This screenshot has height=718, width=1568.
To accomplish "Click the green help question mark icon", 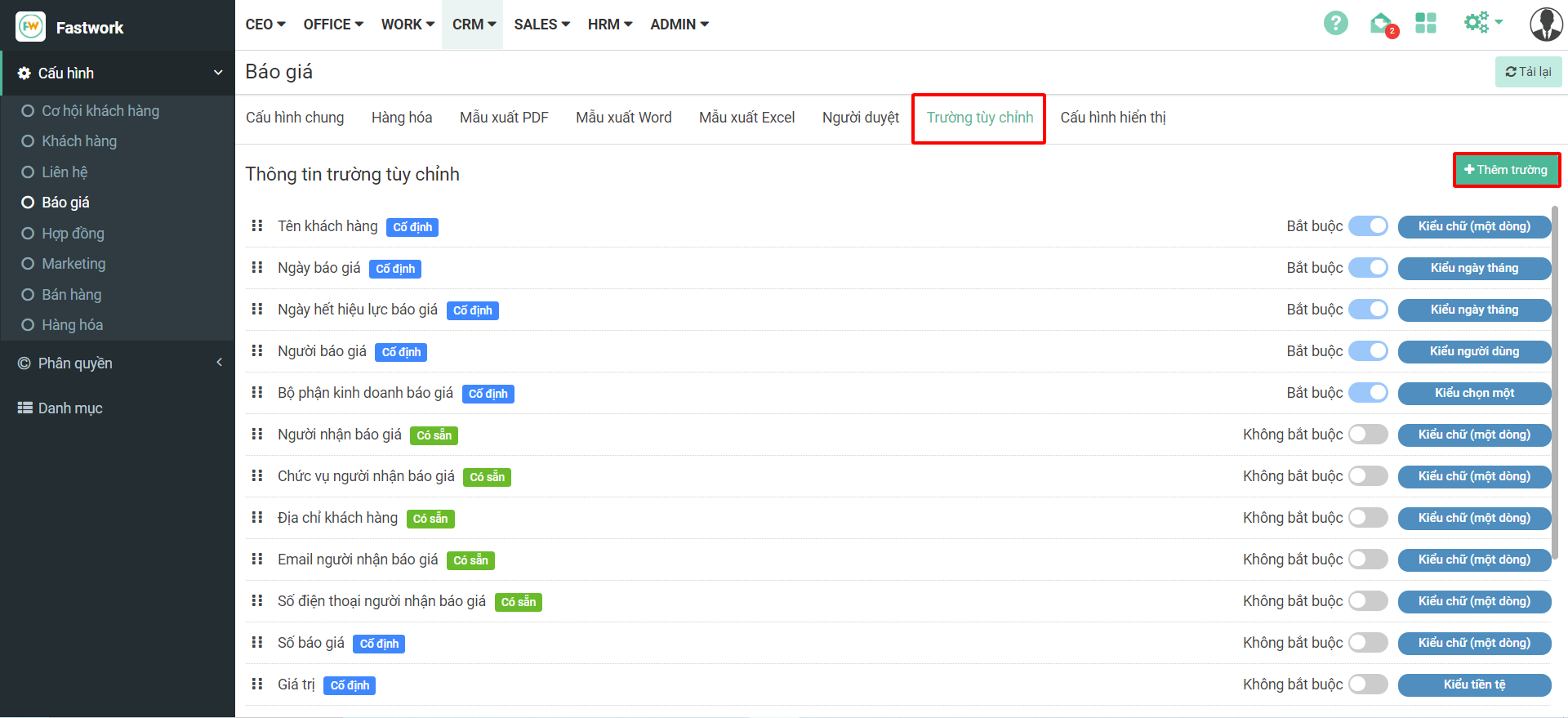I will 1335,24.
